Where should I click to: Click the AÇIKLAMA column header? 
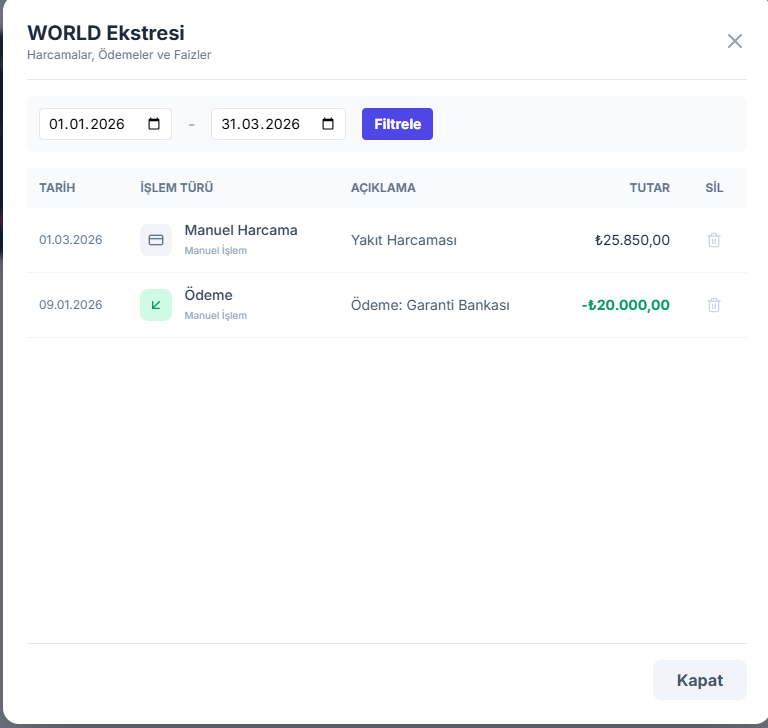point(383,188)
